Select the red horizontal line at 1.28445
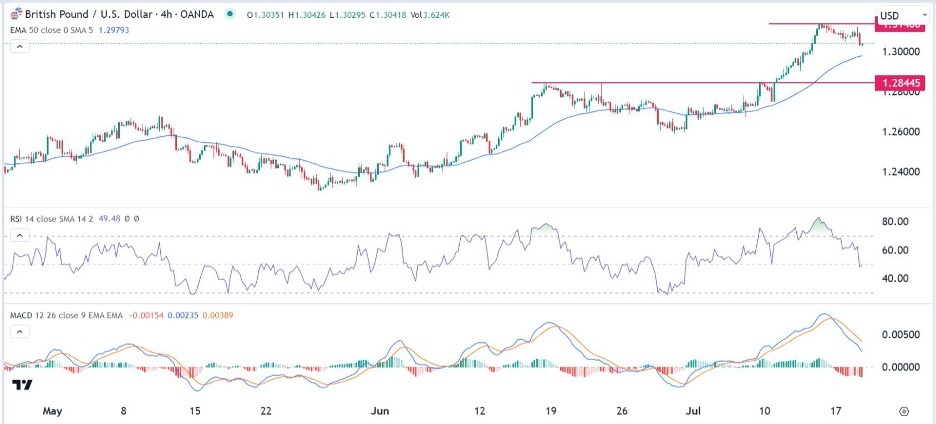This screenshot has height=424, width=936. [703, 83]
